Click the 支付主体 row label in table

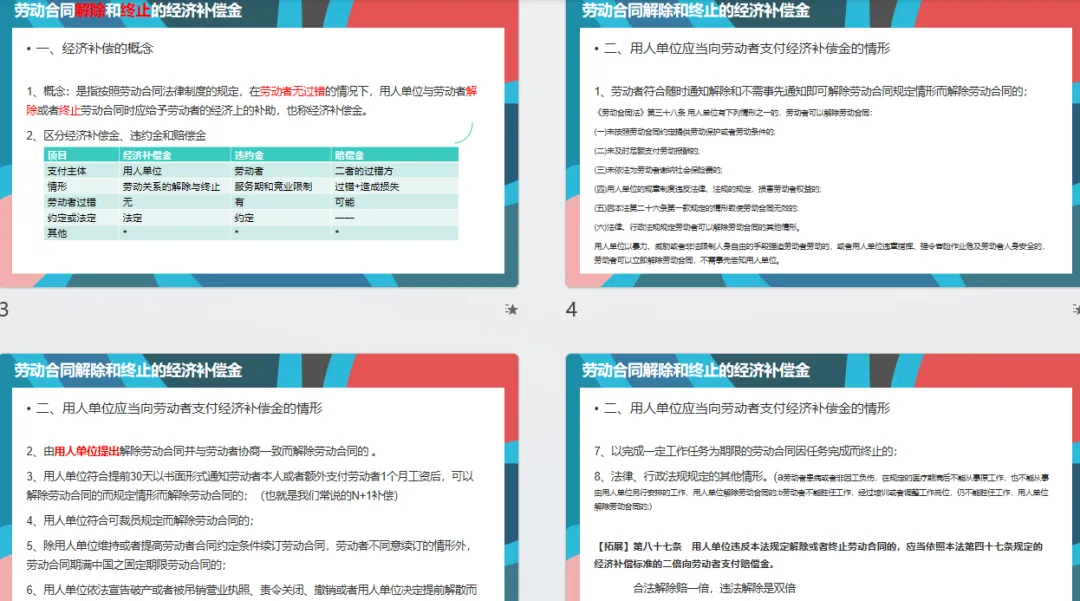81,171
